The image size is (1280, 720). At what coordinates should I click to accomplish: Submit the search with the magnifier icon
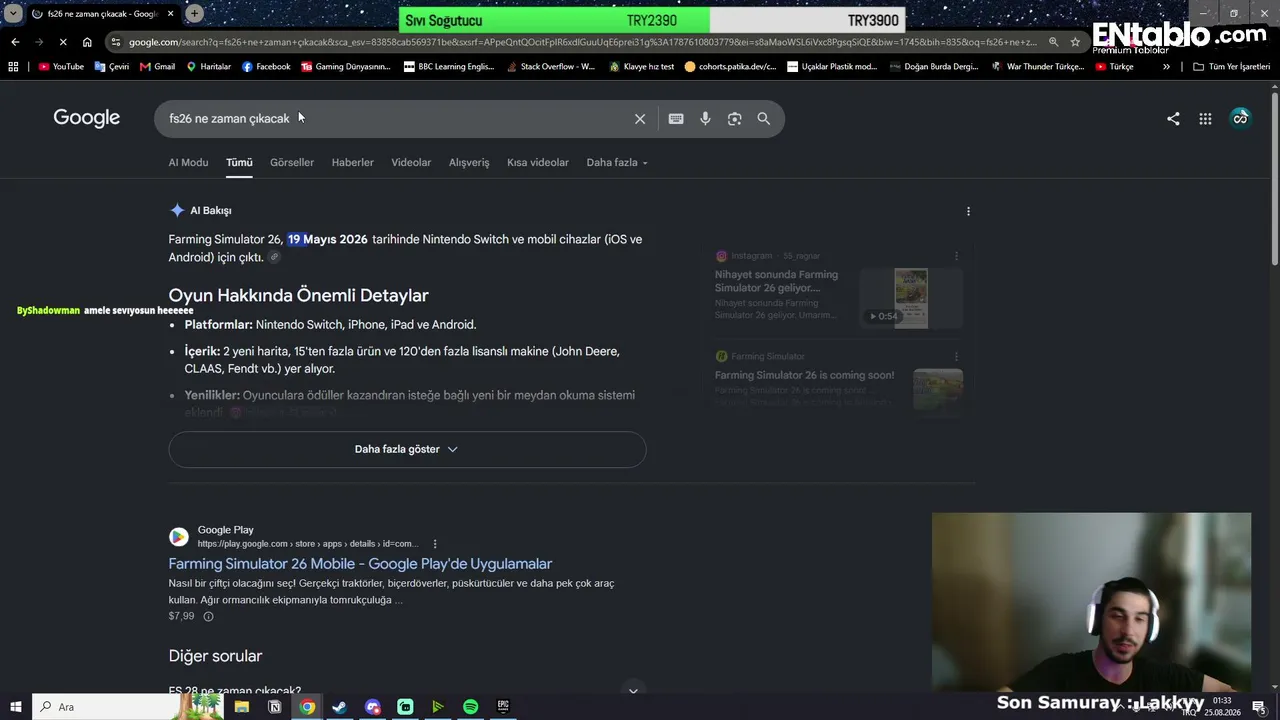coord(764,119)
